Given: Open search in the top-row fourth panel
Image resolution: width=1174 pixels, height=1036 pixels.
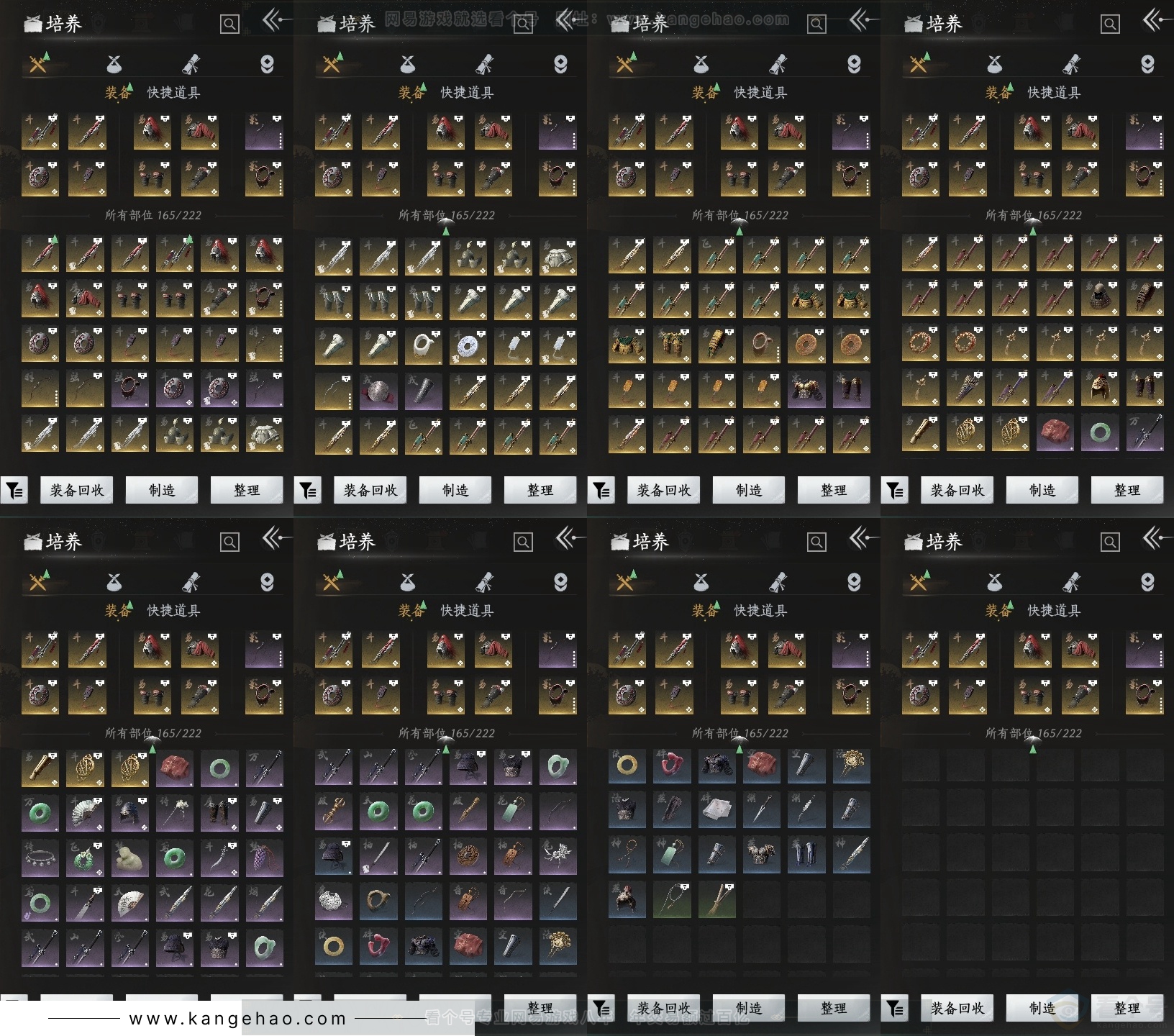Looking at the screenshot, I should pos(1110,24).
